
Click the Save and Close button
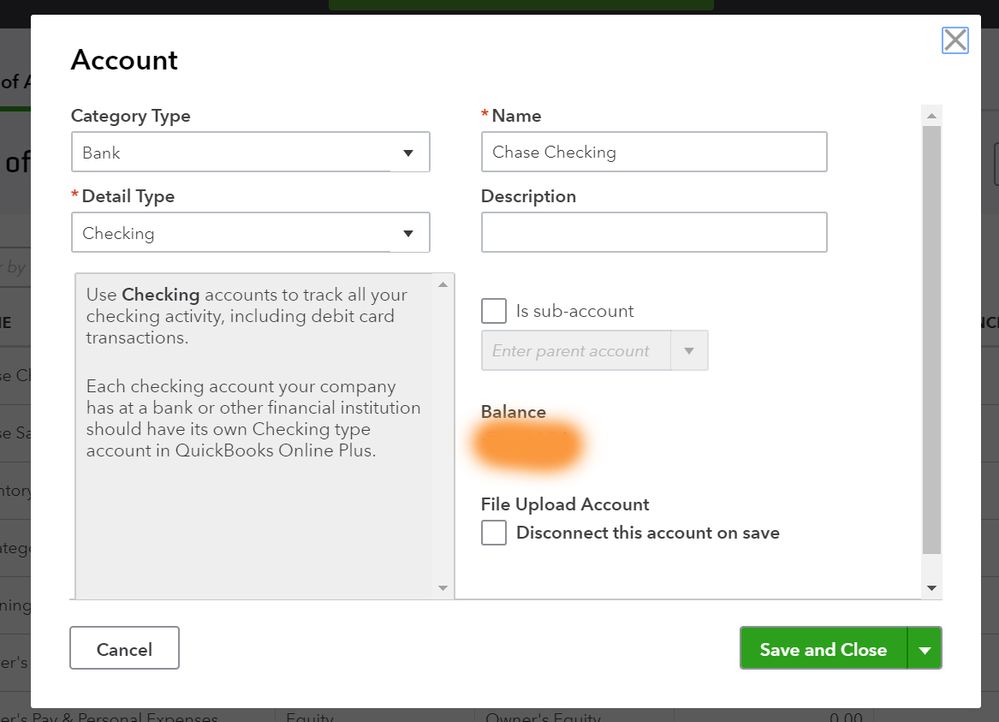822,649
